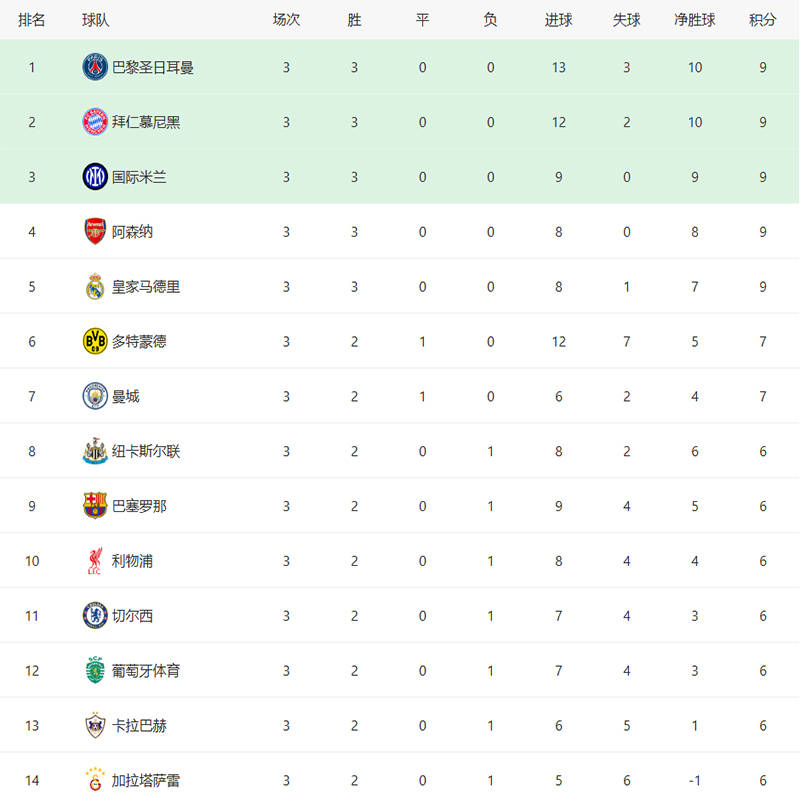Open the Real Madrid crest icon
Image resolution: width=800 pixels, height=800 pixels.
95,287
